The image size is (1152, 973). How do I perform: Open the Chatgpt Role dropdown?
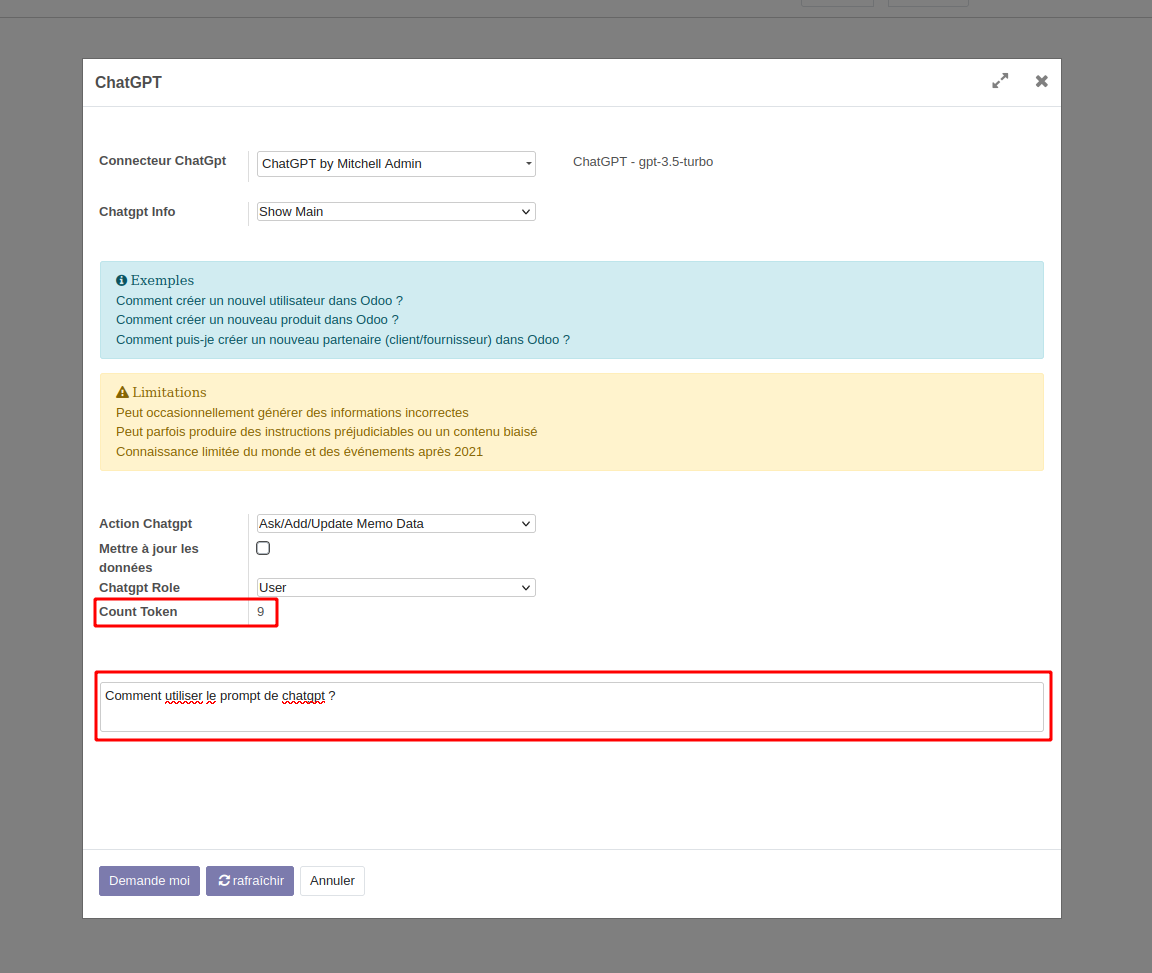396,587
